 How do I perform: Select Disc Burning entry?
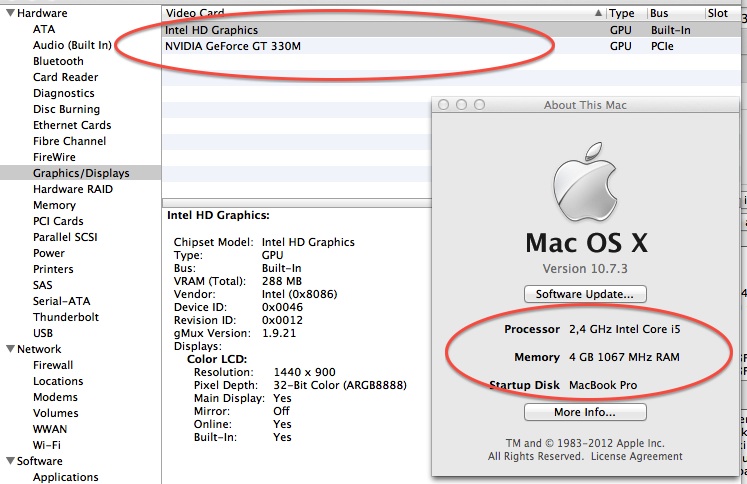[66, 109]
